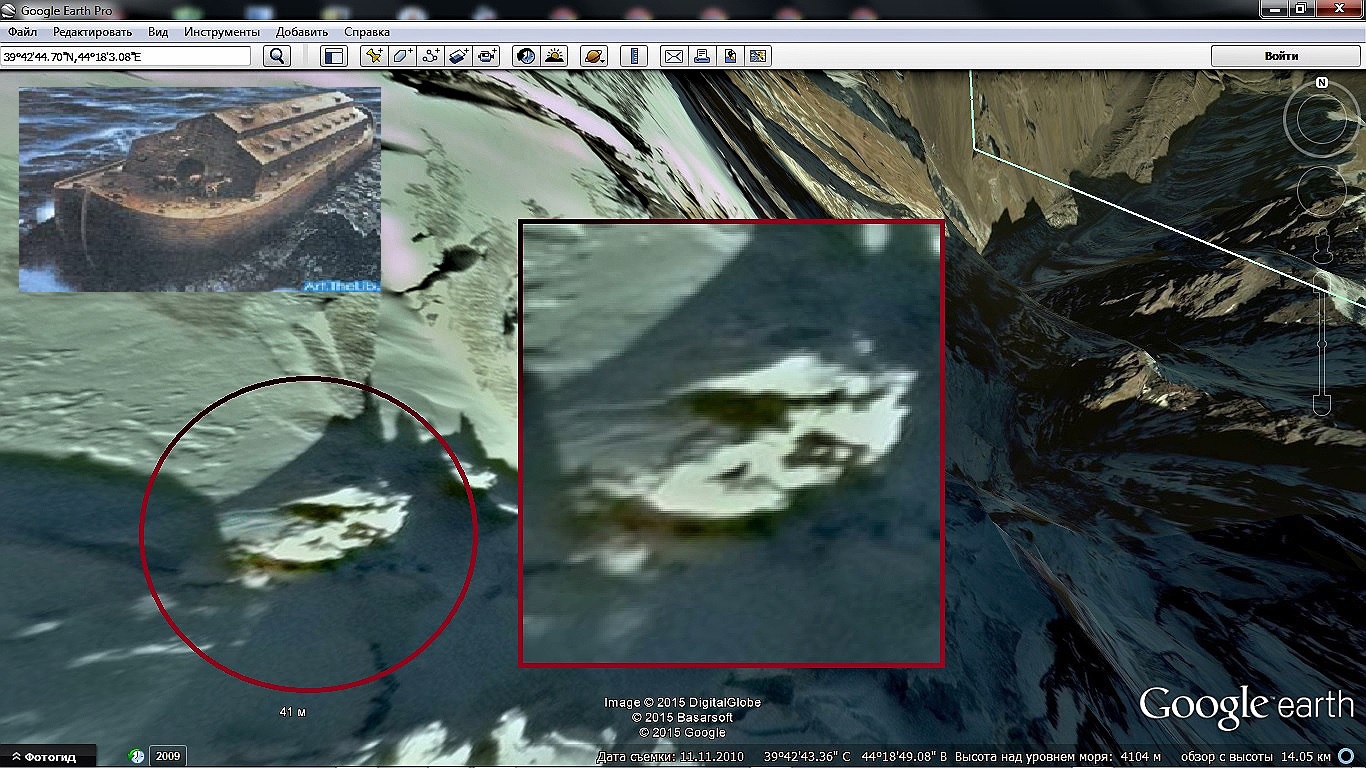Screen dimensions: 1366x768
Task: Click the zoom out bottom of slider
Action: 1322,404
